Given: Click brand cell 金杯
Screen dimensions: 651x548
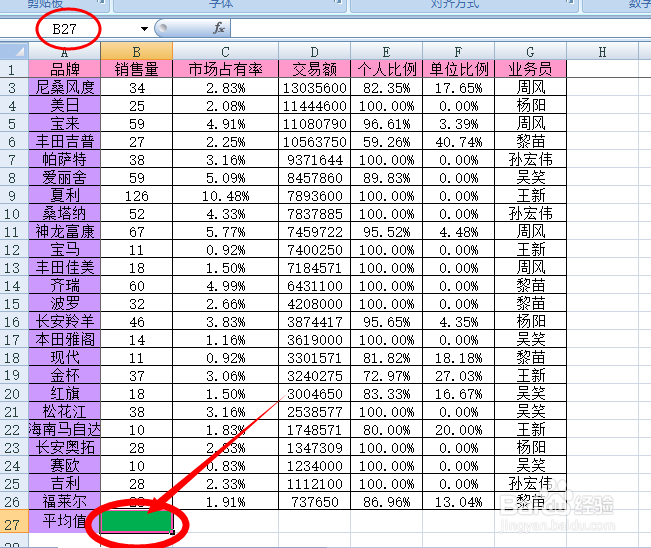Looking at the screenshot, I should [x=64, y=376].
